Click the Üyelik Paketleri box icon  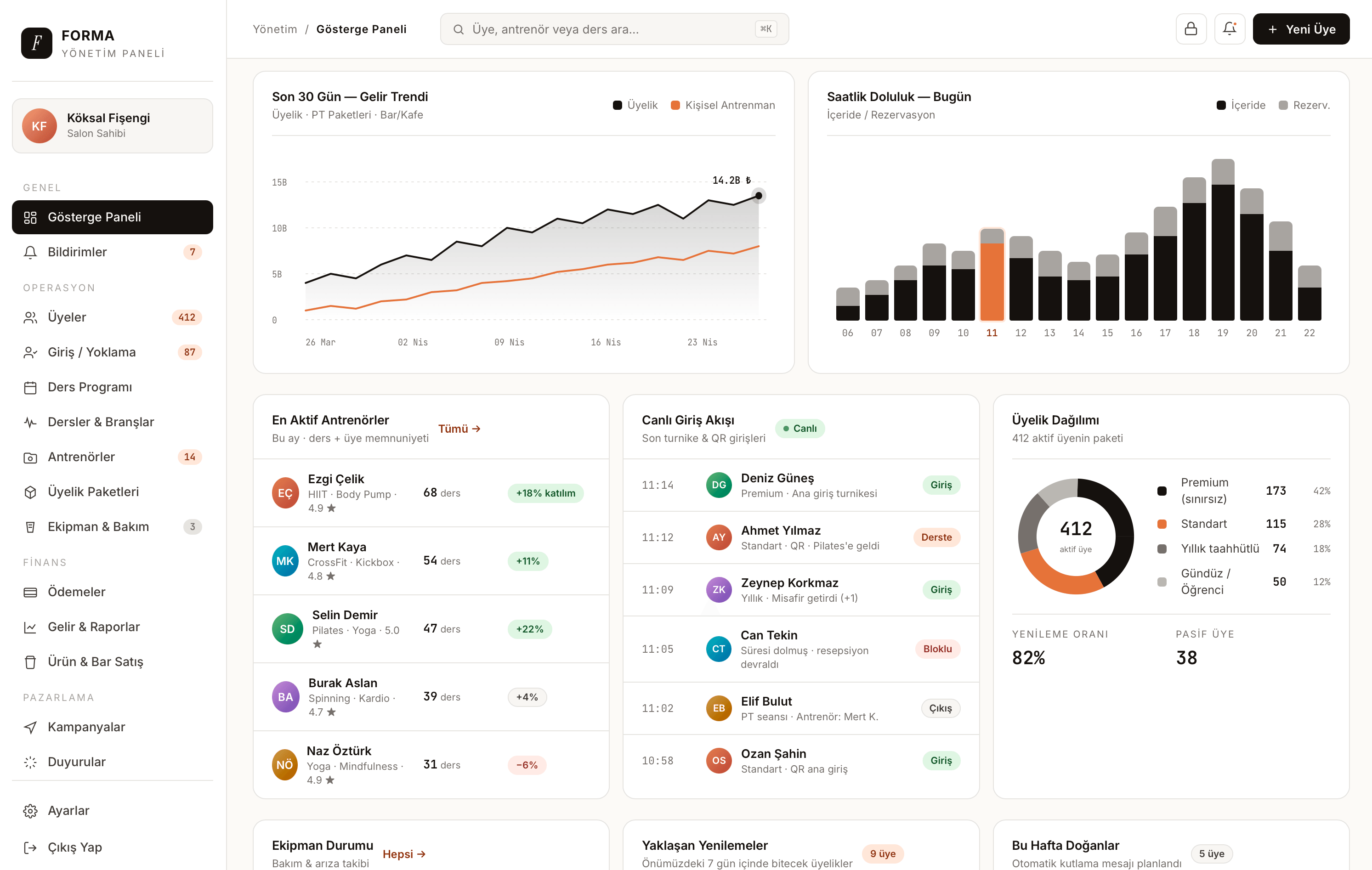click(x=30, y=492)
